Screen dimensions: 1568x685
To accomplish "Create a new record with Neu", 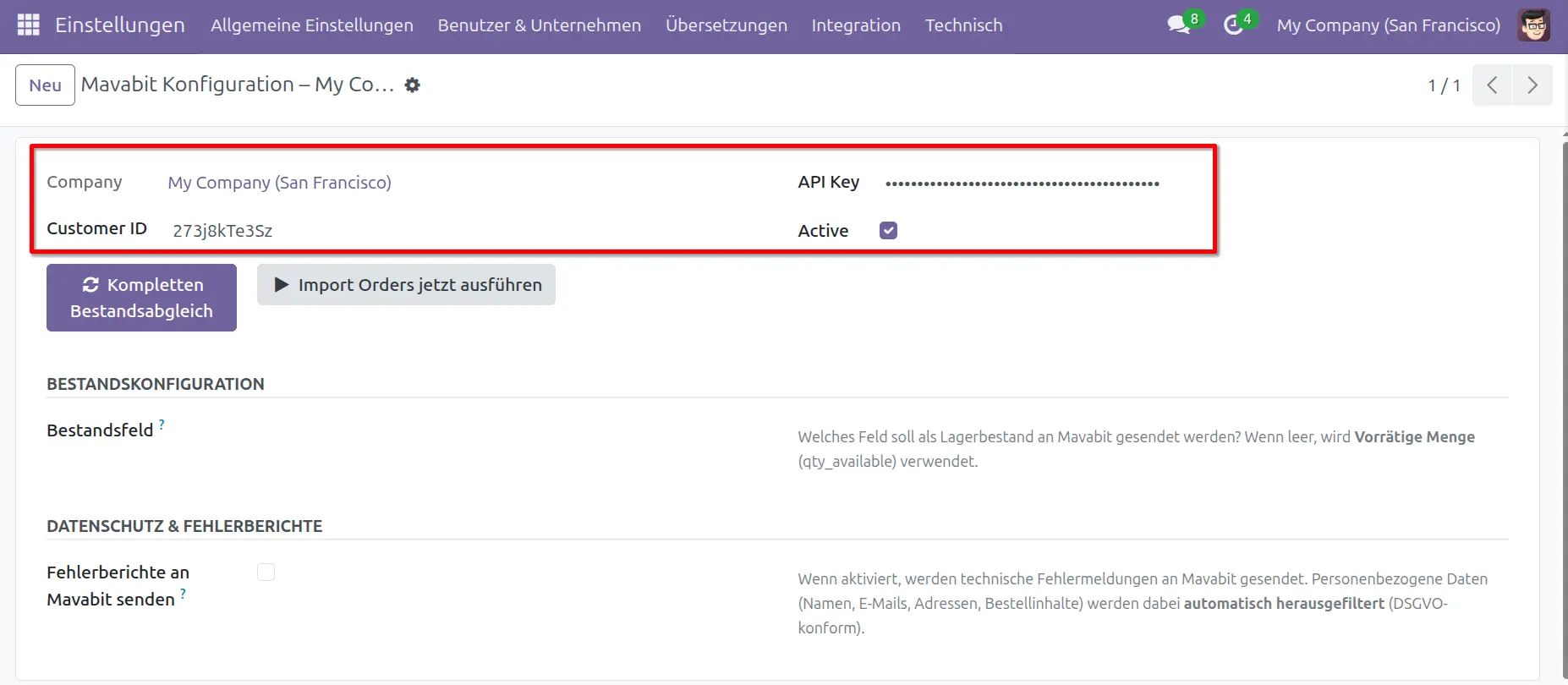I will pyautogui.click(x=45, y=85).
